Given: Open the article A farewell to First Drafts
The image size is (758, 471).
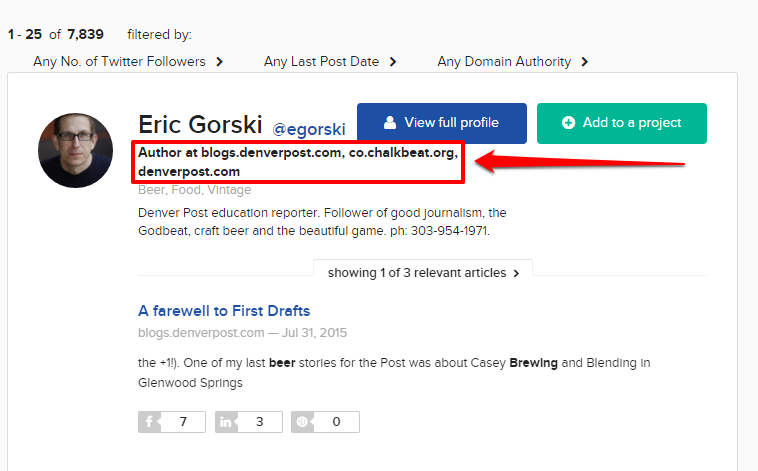Looking at the screenshot, I should pyautogui.click(x=224, y=311).
